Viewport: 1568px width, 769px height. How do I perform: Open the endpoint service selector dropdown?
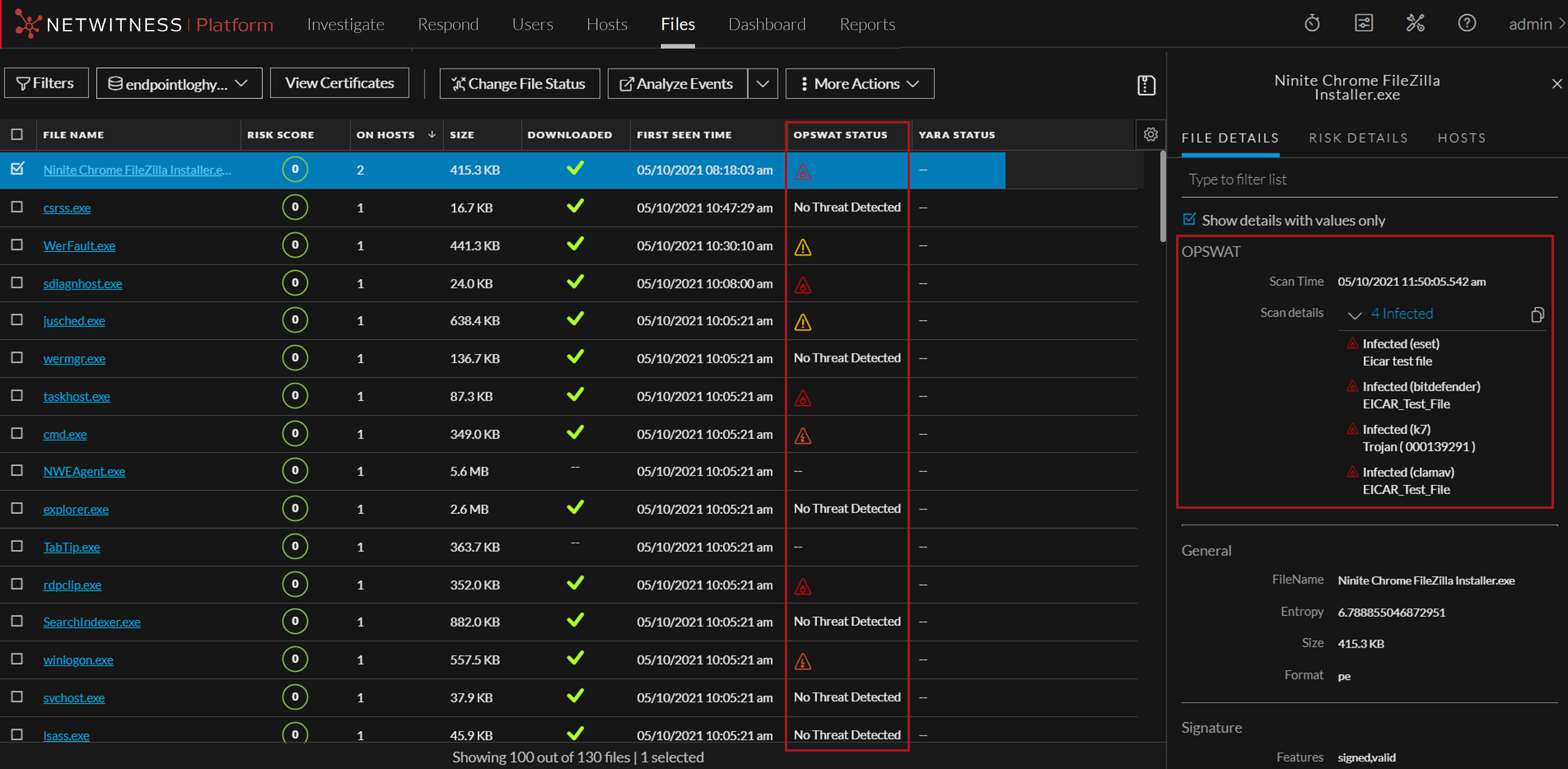[x=179, y=83]
